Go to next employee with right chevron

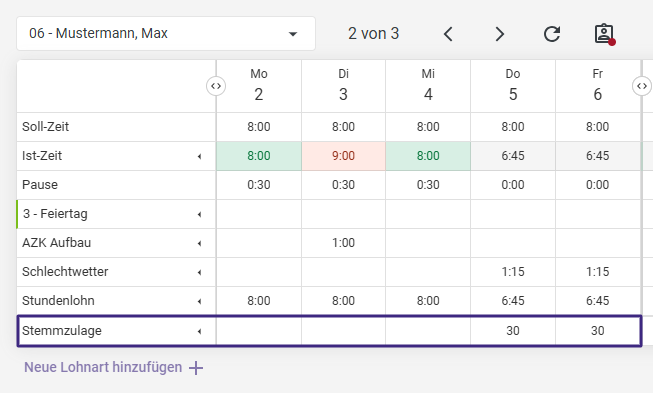(x=500, y=34)
